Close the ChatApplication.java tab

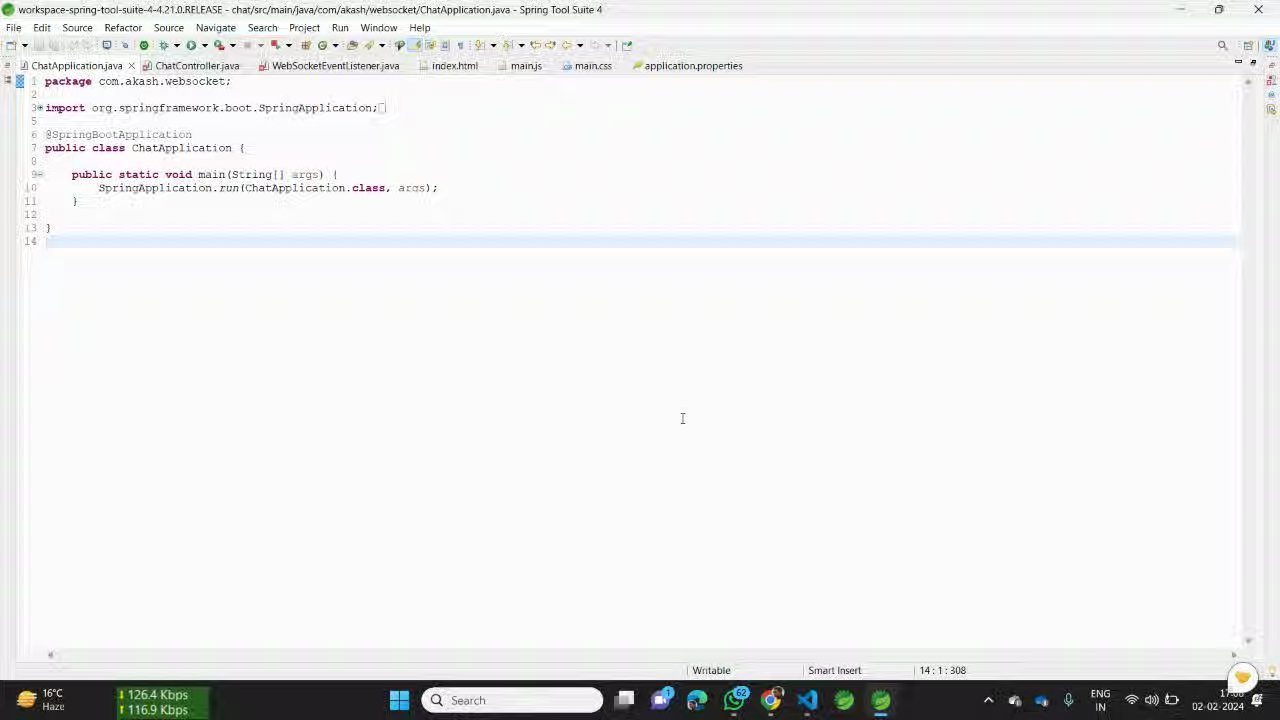pos(131,66)
